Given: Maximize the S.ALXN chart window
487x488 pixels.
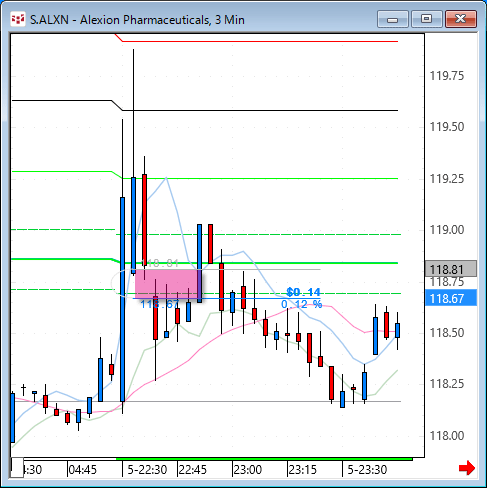Looking at the screenshot, I should coord(427,19).
